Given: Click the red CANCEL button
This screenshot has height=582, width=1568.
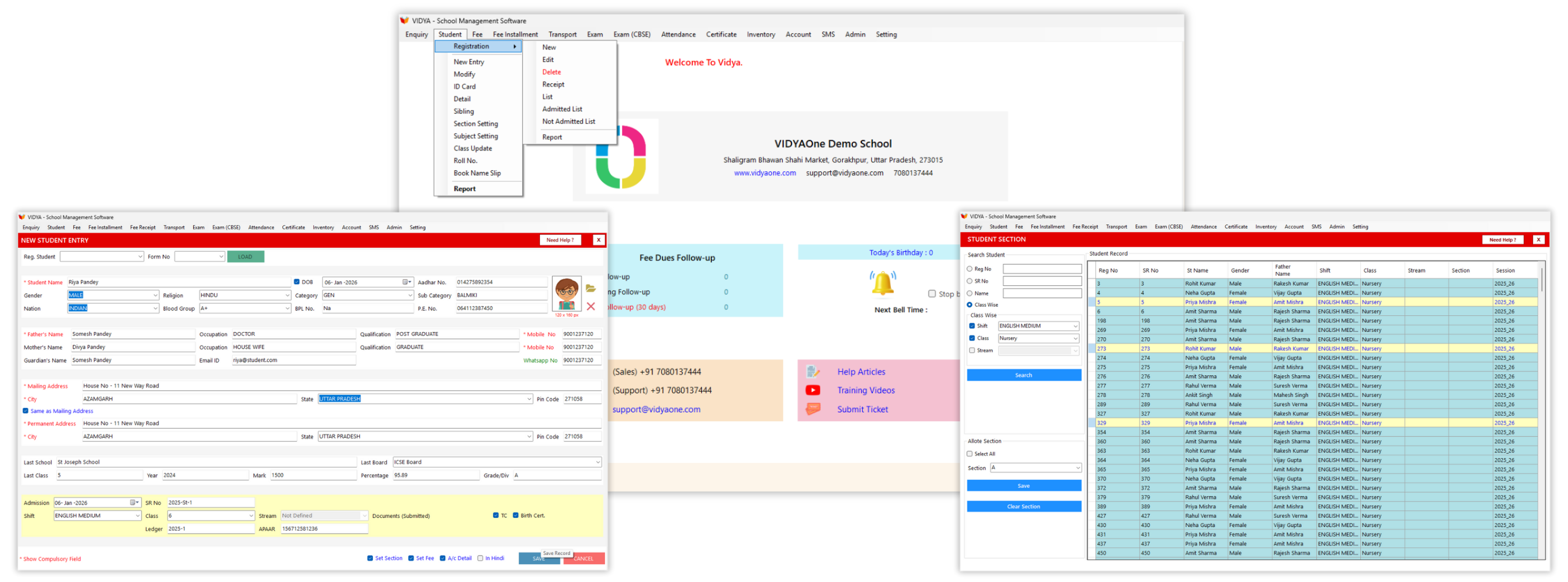Looking at the screenshot, I should tap(583, 559).
